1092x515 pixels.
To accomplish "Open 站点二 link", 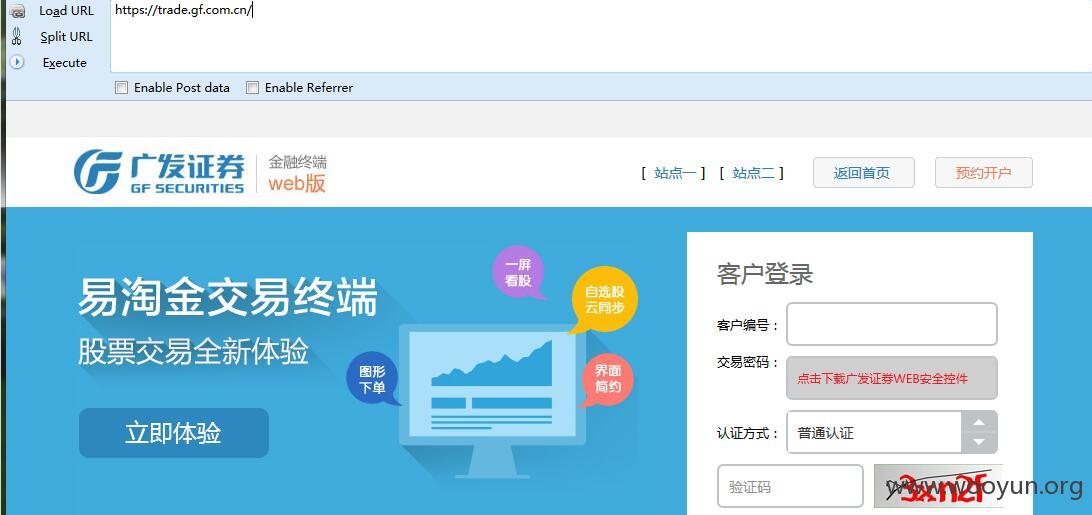I will (752, 173).
